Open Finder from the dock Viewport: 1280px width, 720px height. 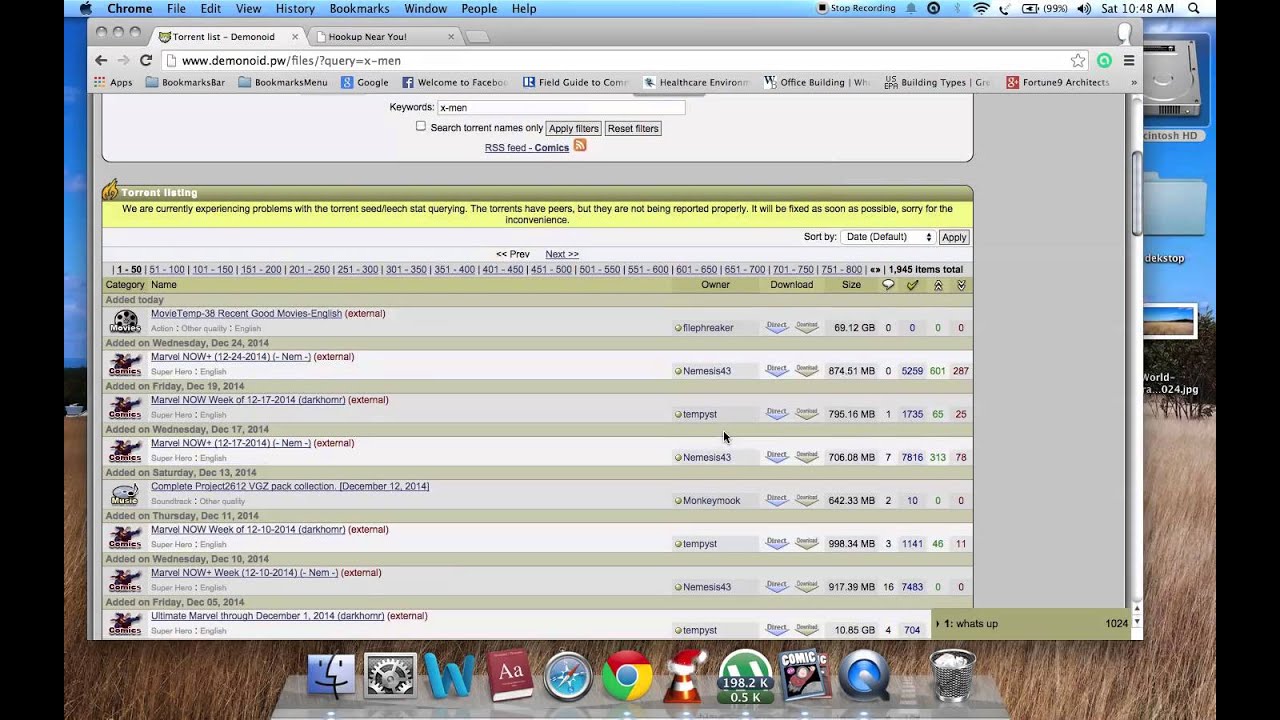(331, 677)
